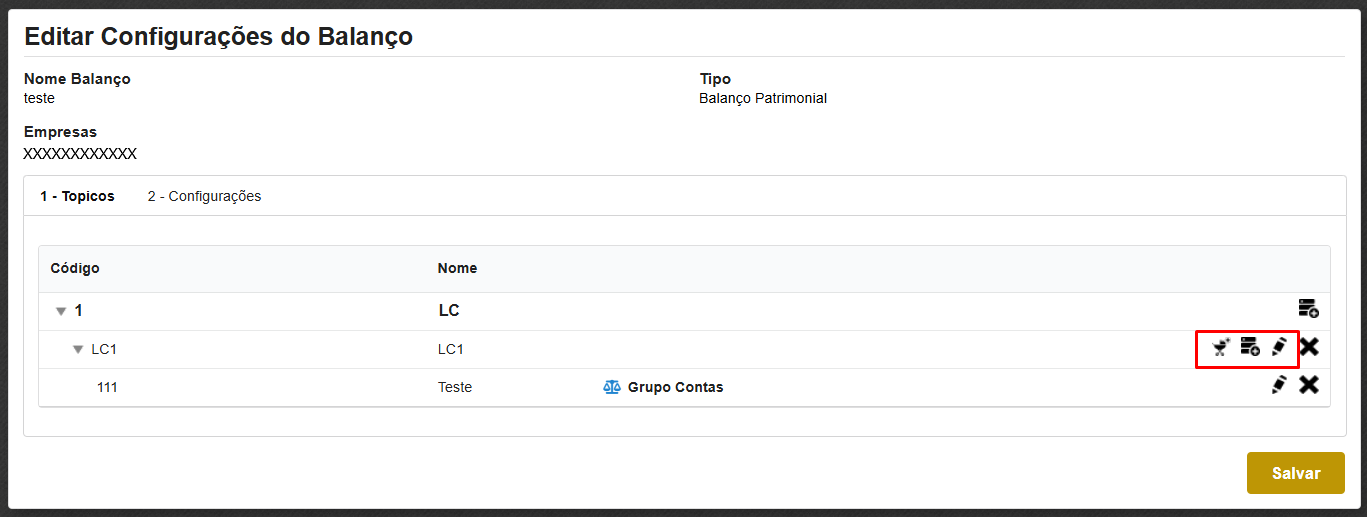Image resolution: width=1367 pixels, height=517 pixels.
Task: Click the add-subtopic icon in the LC1 row
Action: click(x=1250, y=347)
